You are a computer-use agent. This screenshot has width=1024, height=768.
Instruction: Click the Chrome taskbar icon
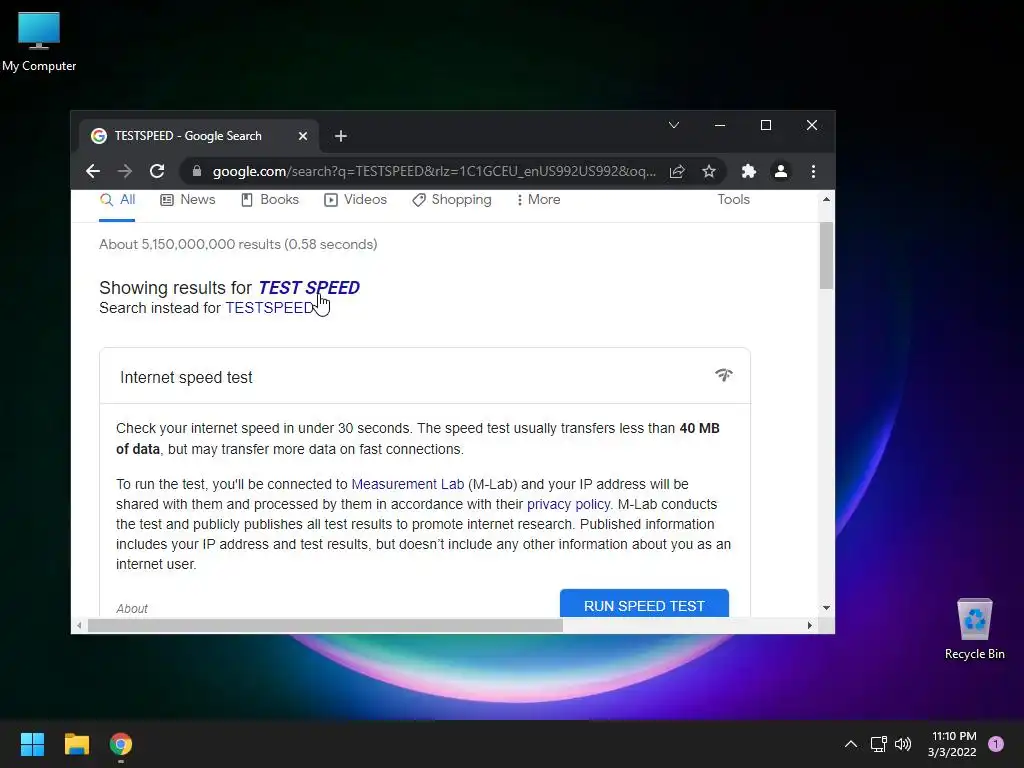point(121,744)
